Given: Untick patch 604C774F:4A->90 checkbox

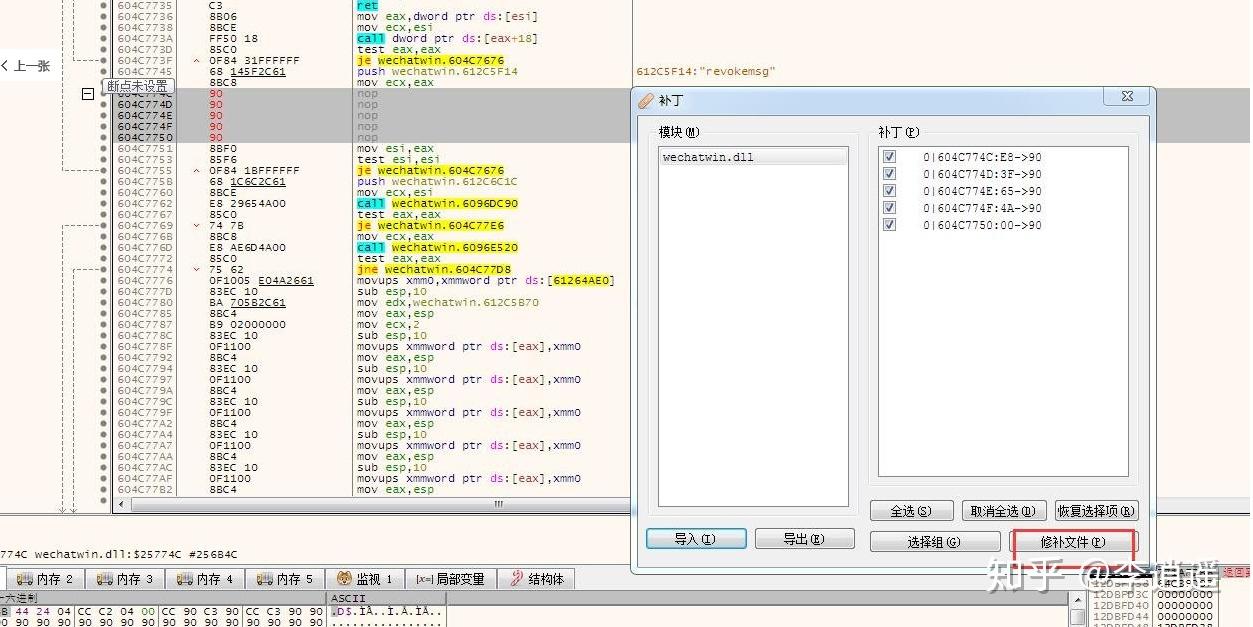Looking at the screenshot, I should [890, 208].
